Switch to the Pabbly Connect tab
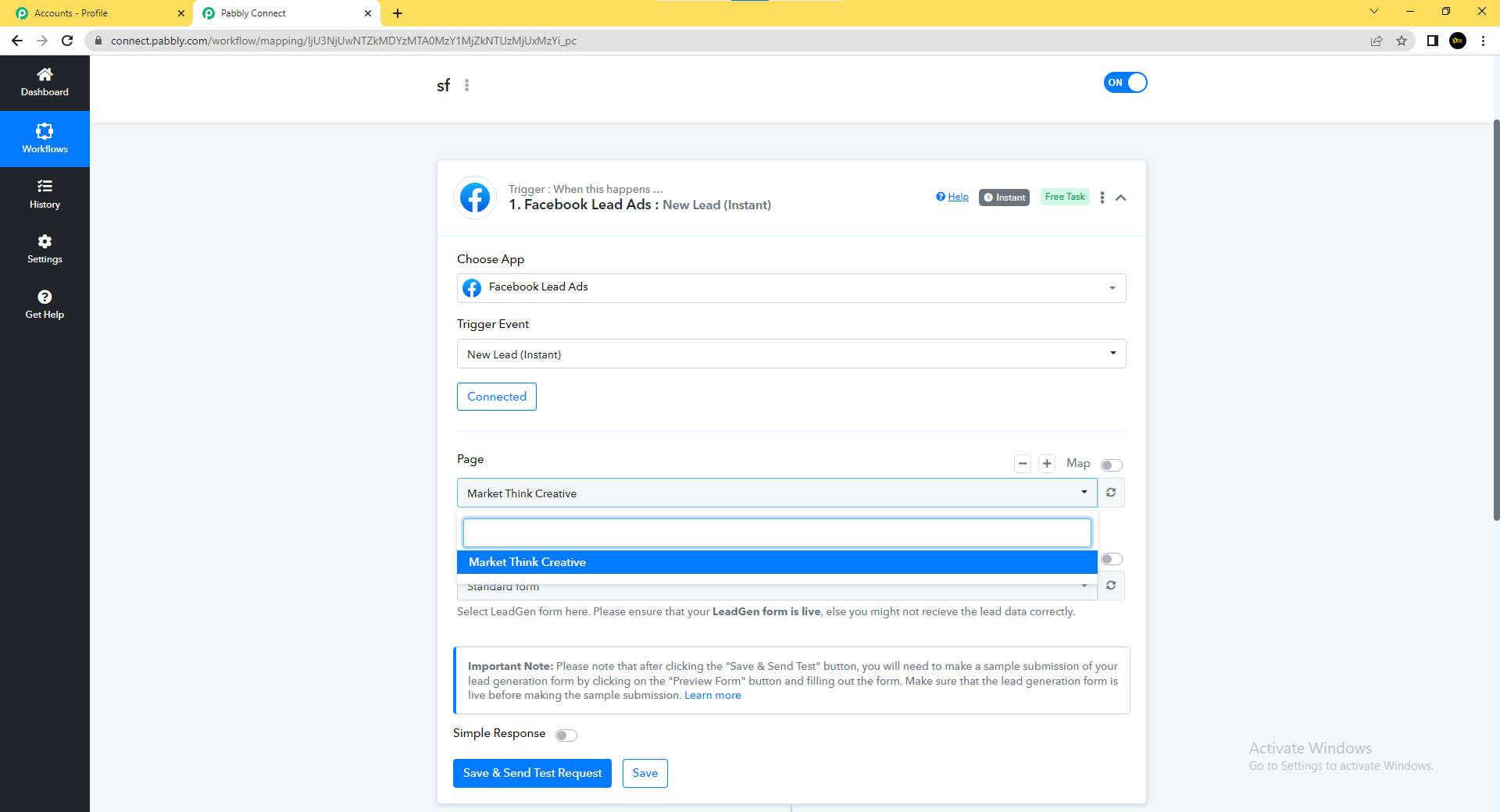Viewport: 1500px width, 812px height. pos(286,13)
